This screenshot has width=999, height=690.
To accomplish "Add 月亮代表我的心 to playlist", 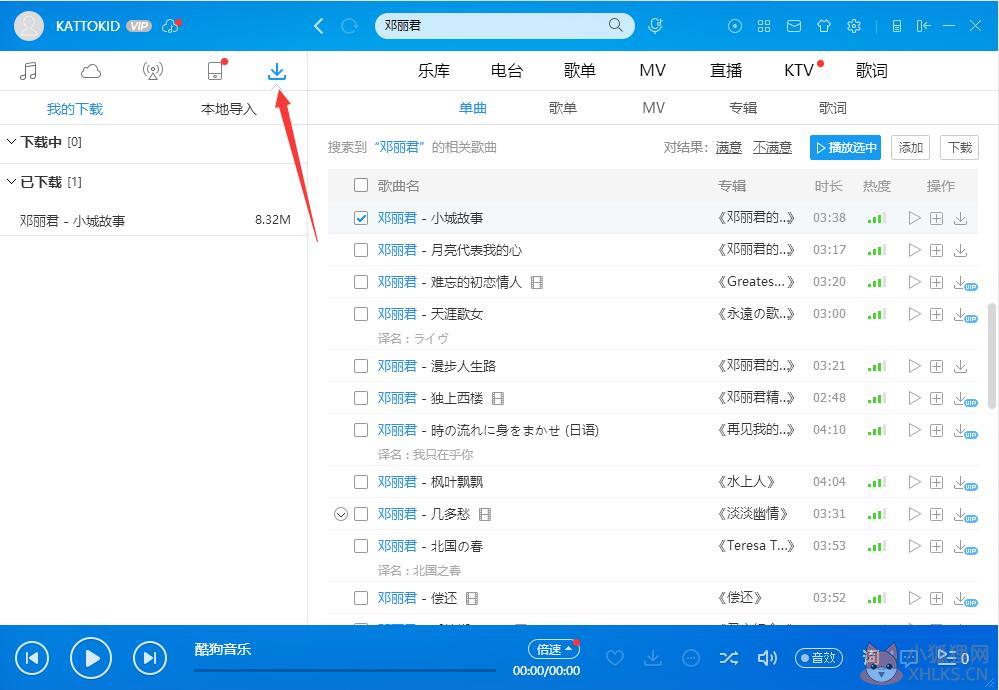I will click(936, 250).
